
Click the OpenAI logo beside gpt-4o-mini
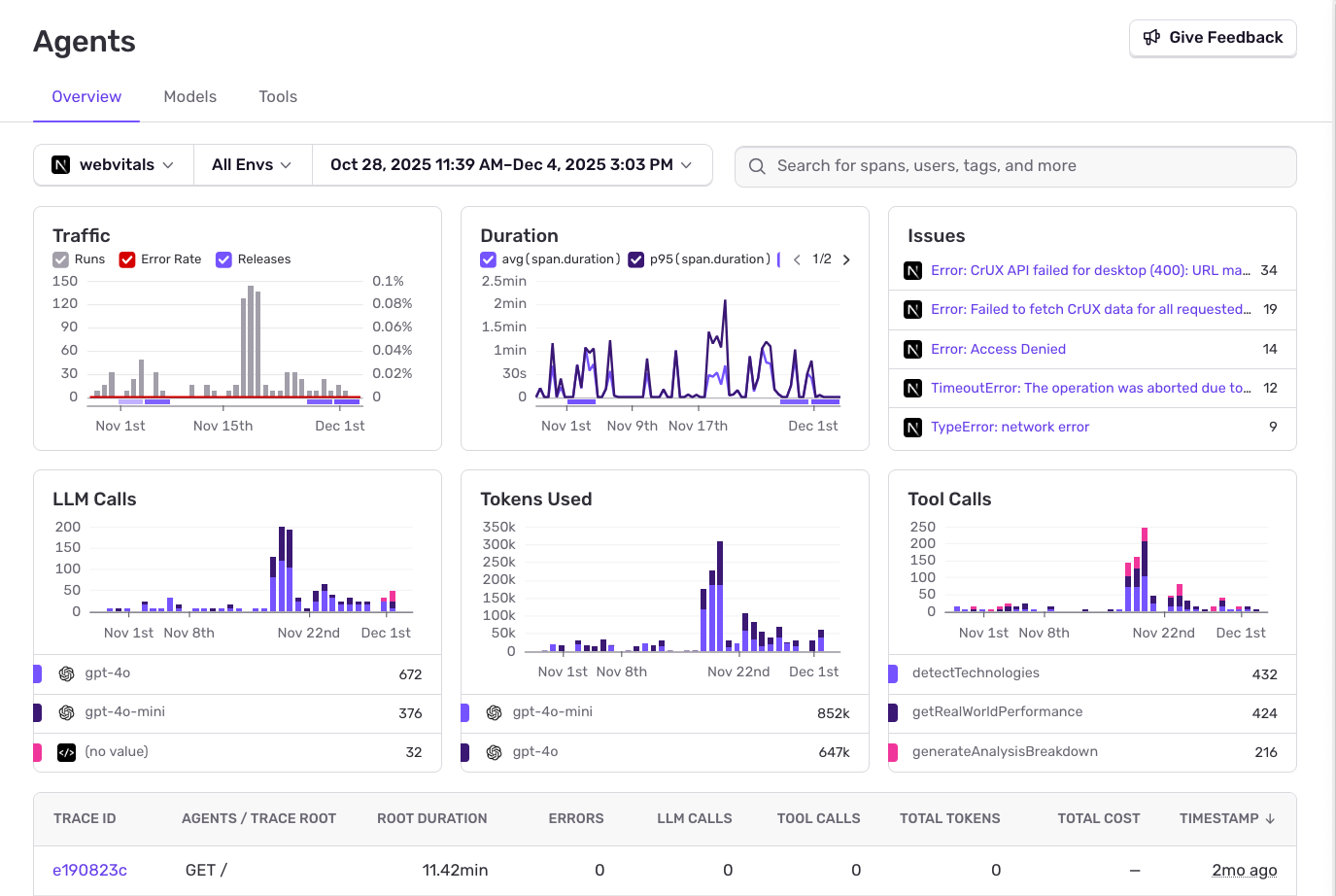[65, 711]
